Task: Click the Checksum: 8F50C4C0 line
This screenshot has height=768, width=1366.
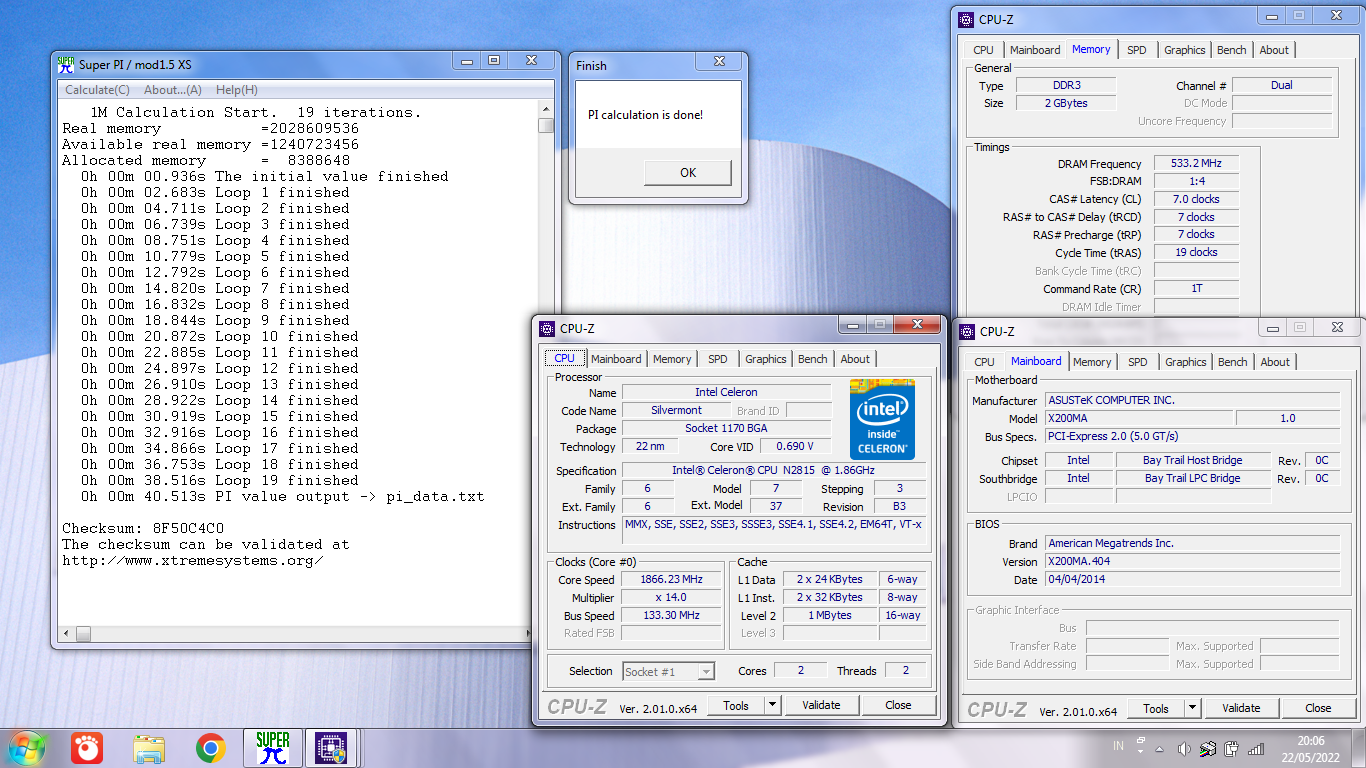Action: point(143,528)
